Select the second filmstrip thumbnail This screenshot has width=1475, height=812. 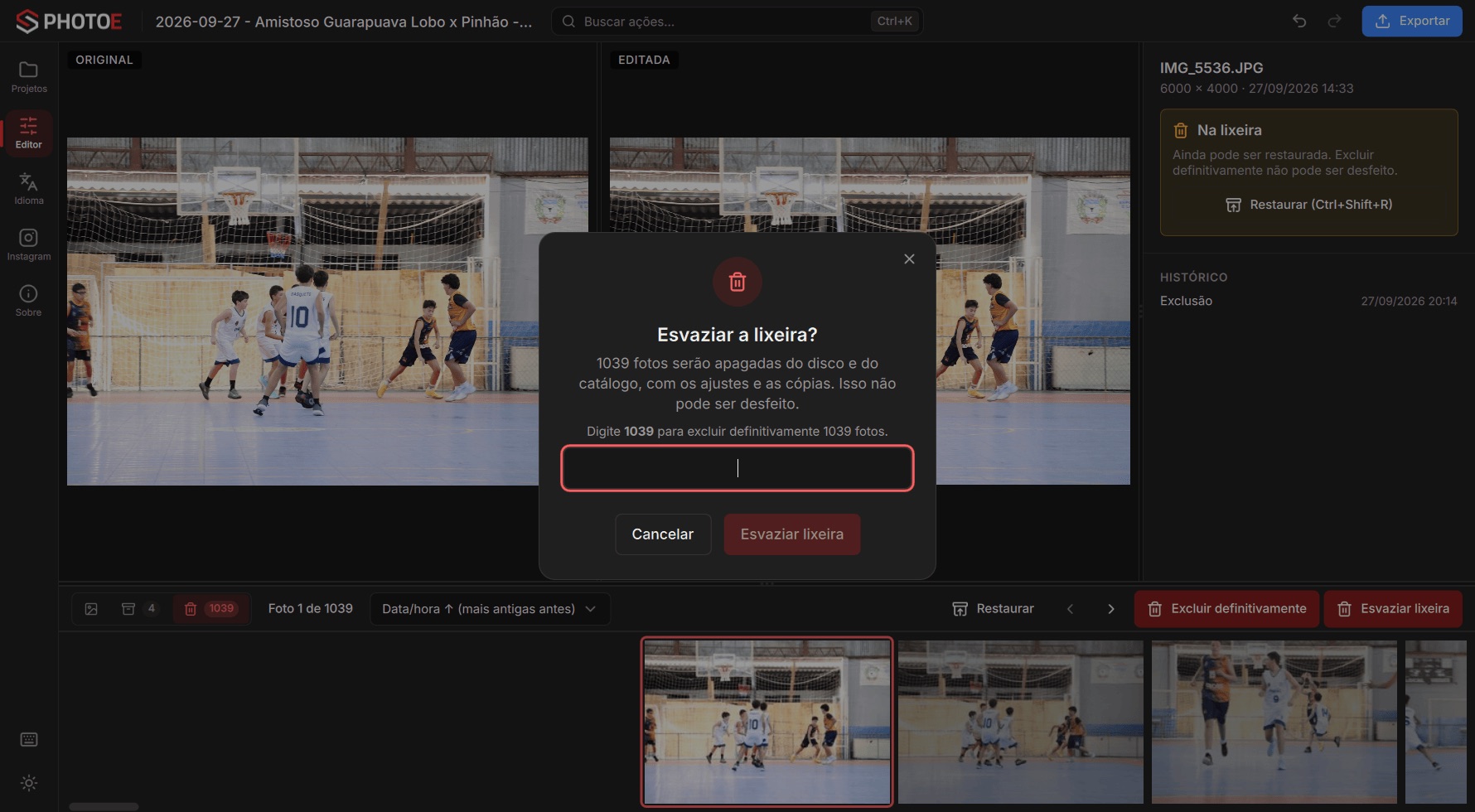coord(1021,722)
